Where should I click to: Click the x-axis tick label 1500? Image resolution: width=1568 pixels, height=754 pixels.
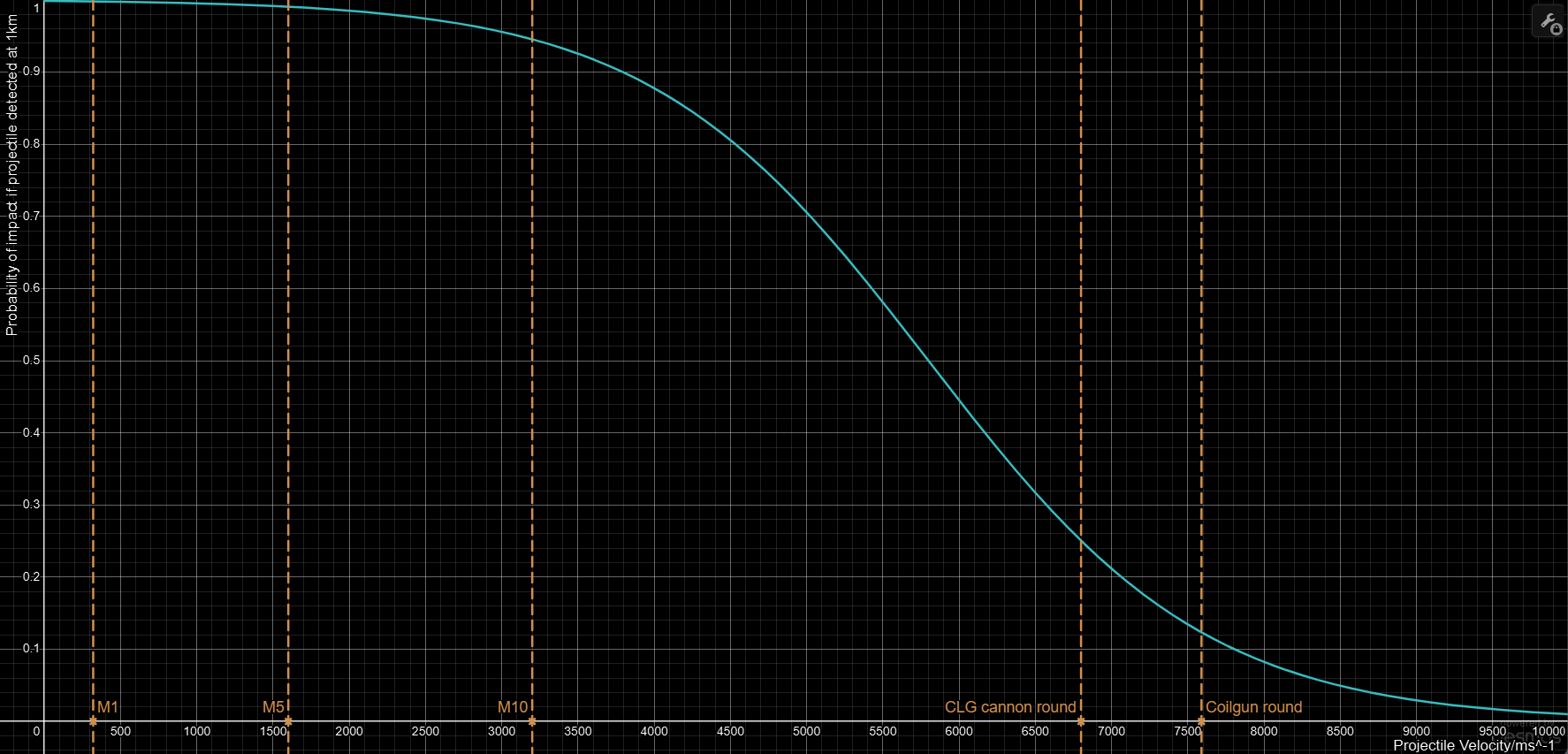pos(273,731)
